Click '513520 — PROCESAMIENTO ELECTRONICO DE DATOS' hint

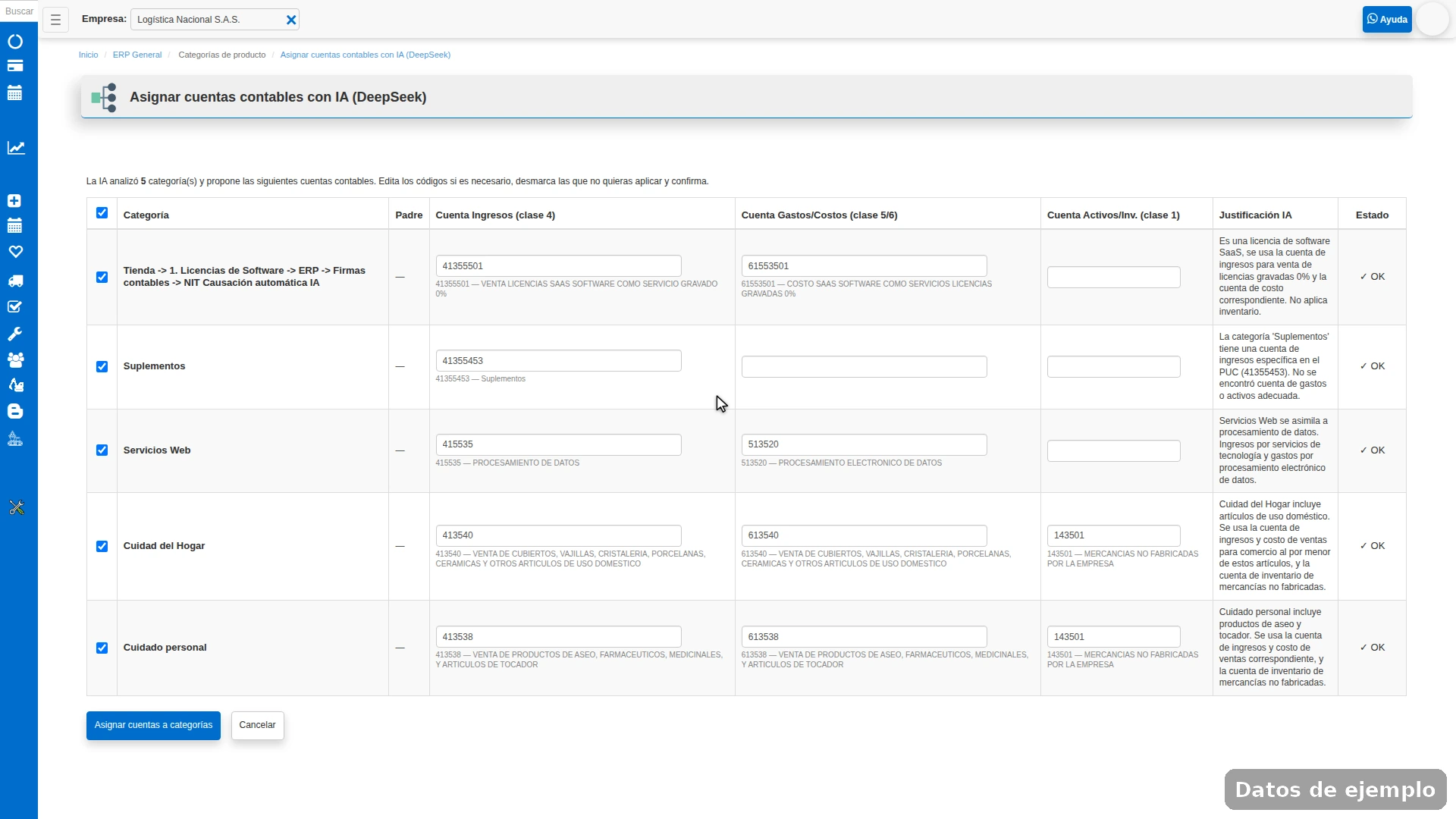(841, 463)
